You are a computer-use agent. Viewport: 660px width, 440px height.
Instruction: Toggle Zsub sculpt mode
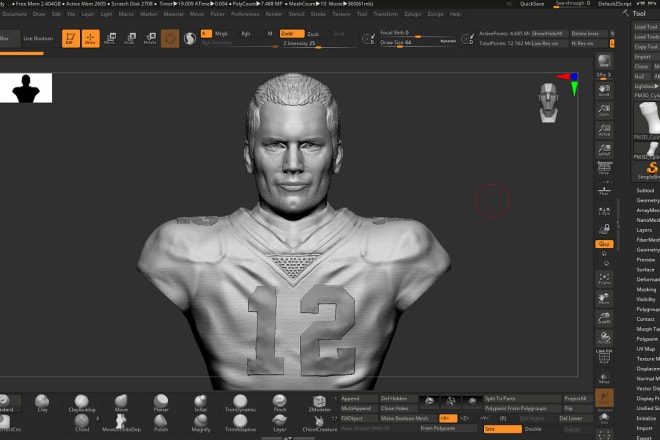313,34
